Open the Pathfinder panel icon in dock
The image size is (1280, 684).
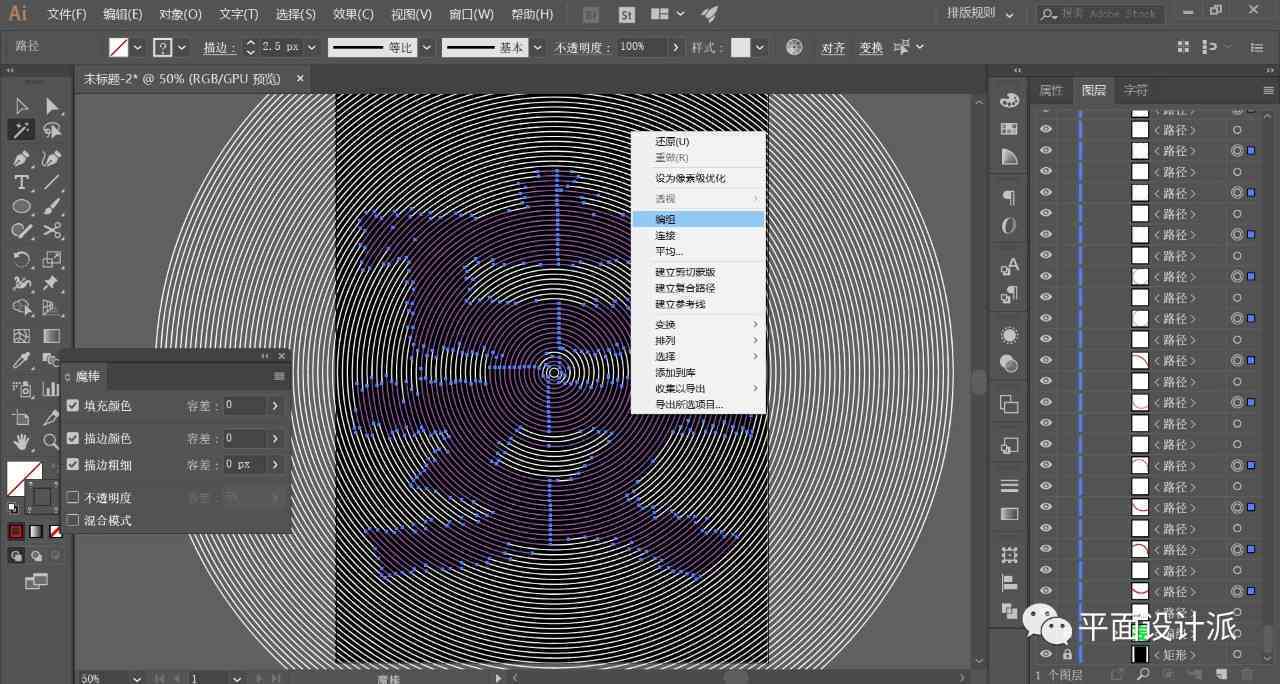point(1009,610)
